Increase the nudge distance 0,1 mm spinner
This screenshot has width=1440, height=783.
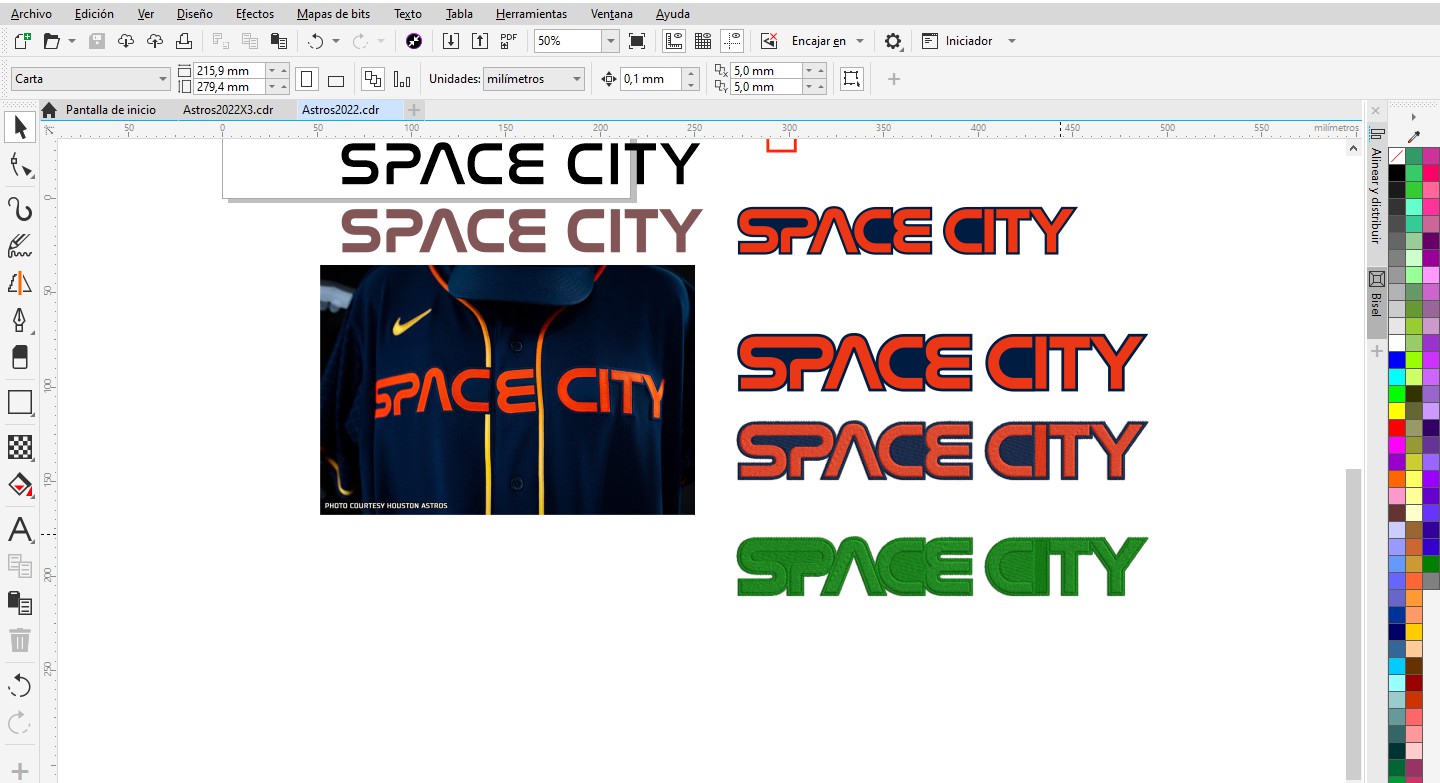pos(691,73)
